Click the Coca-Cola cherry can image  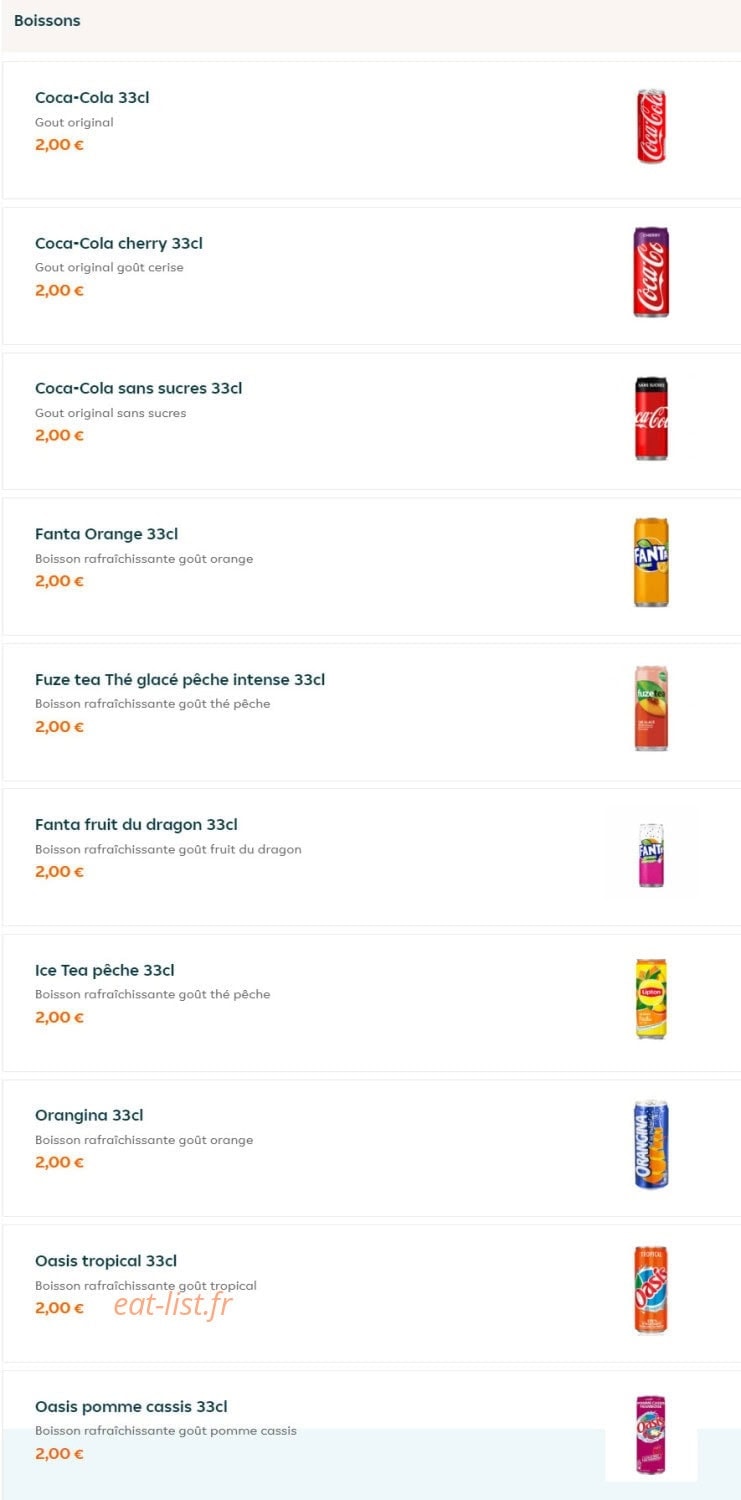[651, 272]
